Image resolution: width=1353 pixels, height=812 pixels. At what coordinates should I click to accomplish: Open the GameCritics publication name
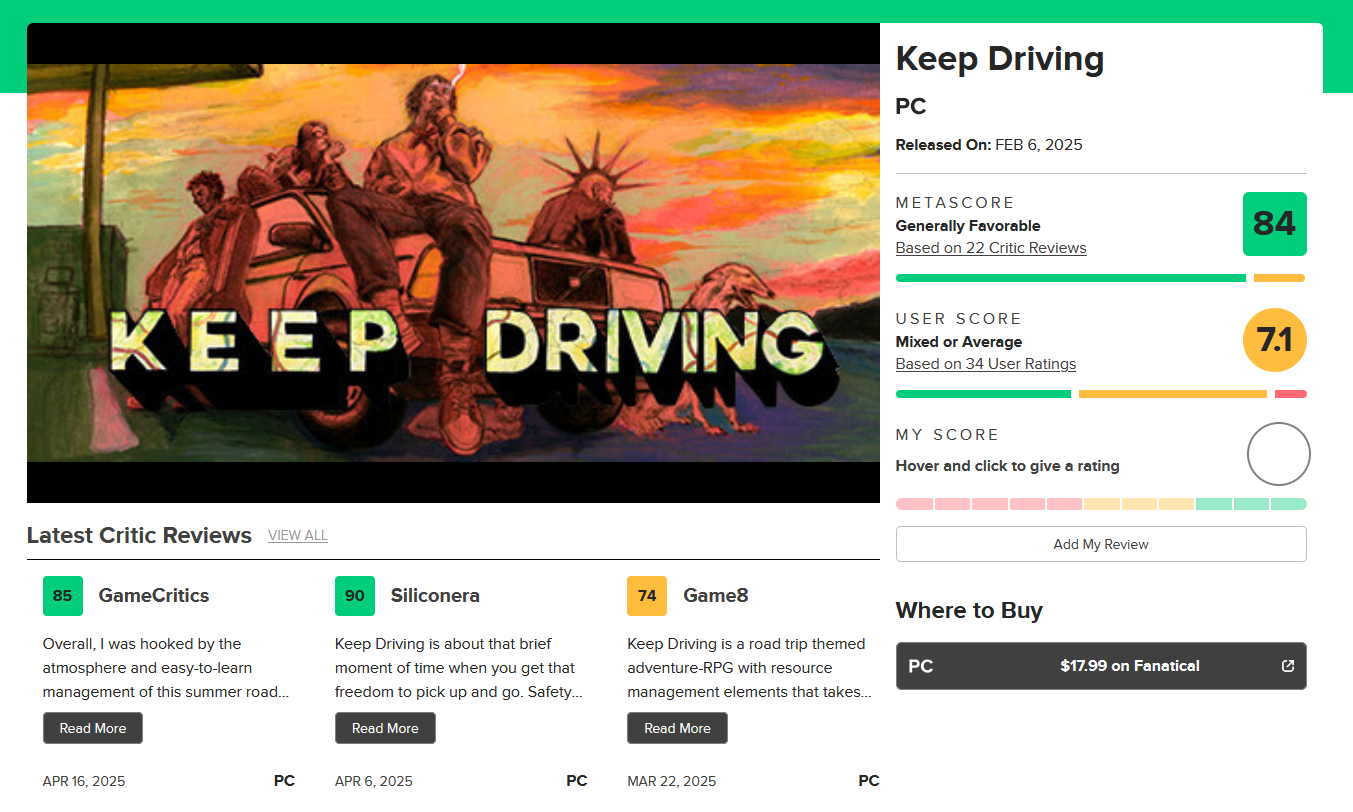(154, 596)
